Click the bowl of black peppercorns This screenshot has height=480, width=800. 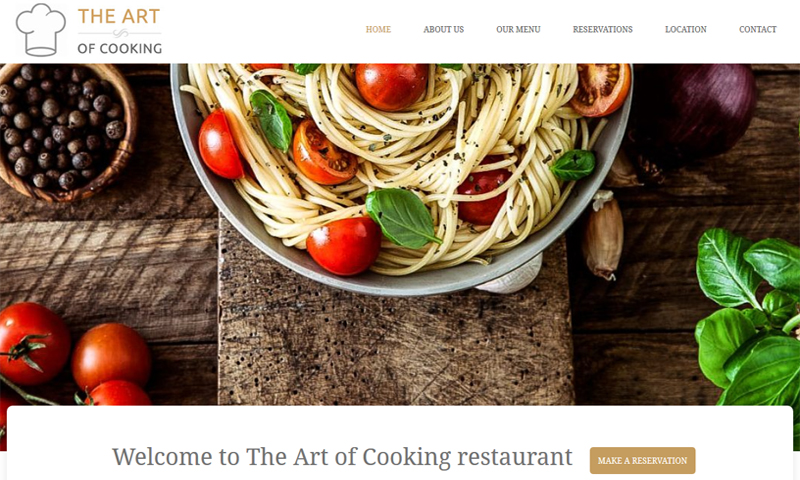(64, 132)
